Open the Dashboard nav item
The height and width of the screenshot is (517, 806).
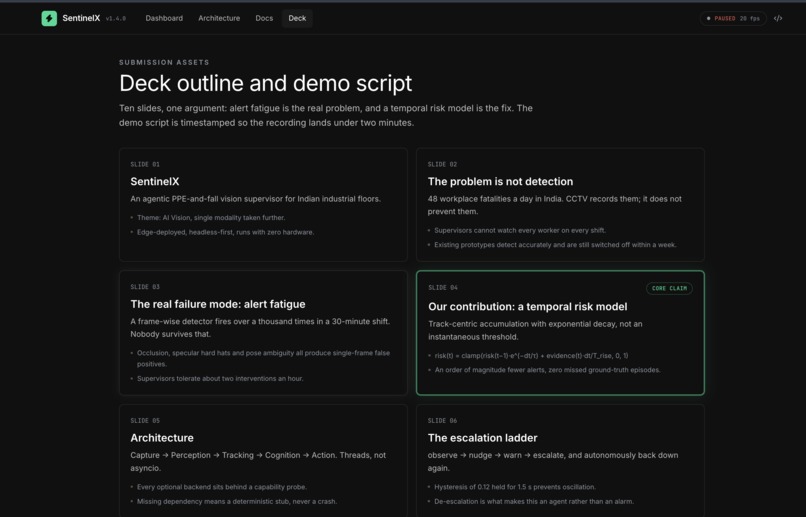[164, 19]
